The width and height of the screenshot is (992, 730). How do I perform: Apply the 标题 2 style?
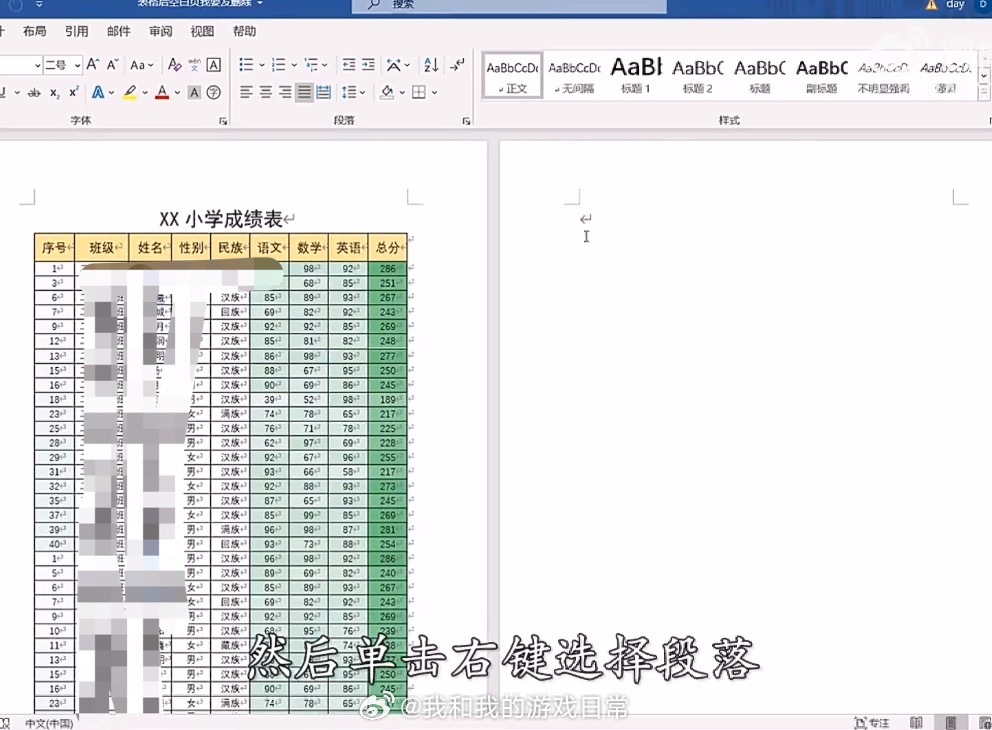(x=698, y=75)
